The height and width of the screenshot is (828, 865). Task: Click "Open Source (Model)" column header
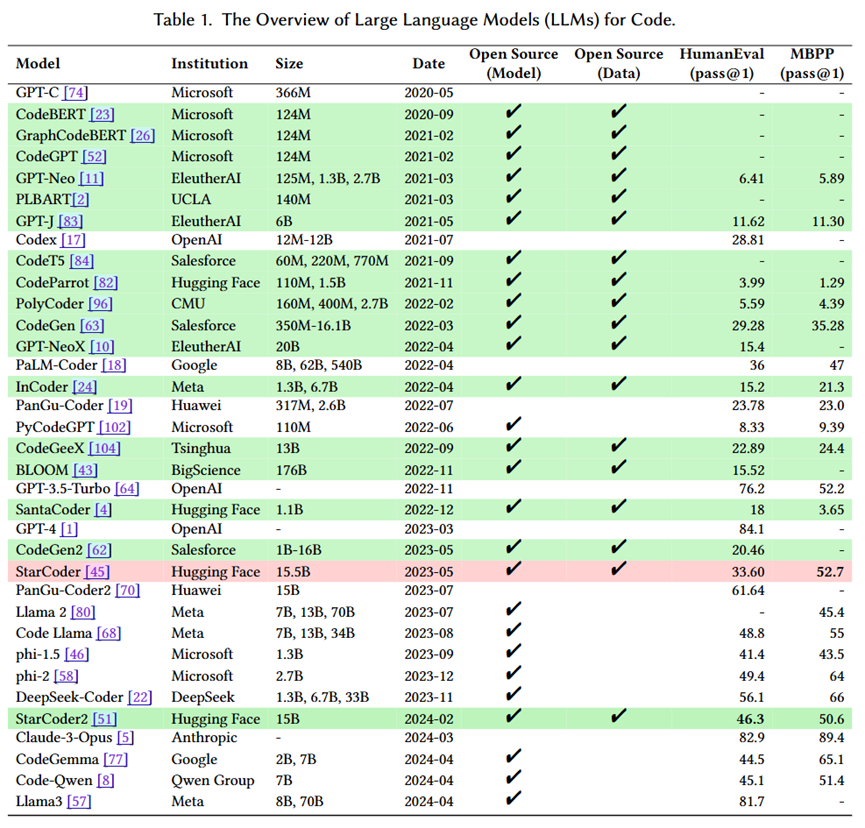tap(514, 63)
